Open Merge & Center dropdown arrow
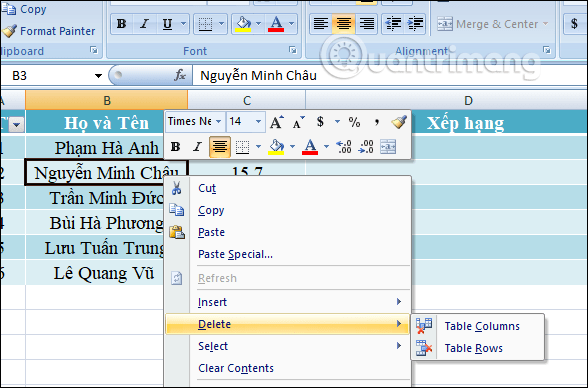This screenshot has width=588, height=388. pos(546,24)
